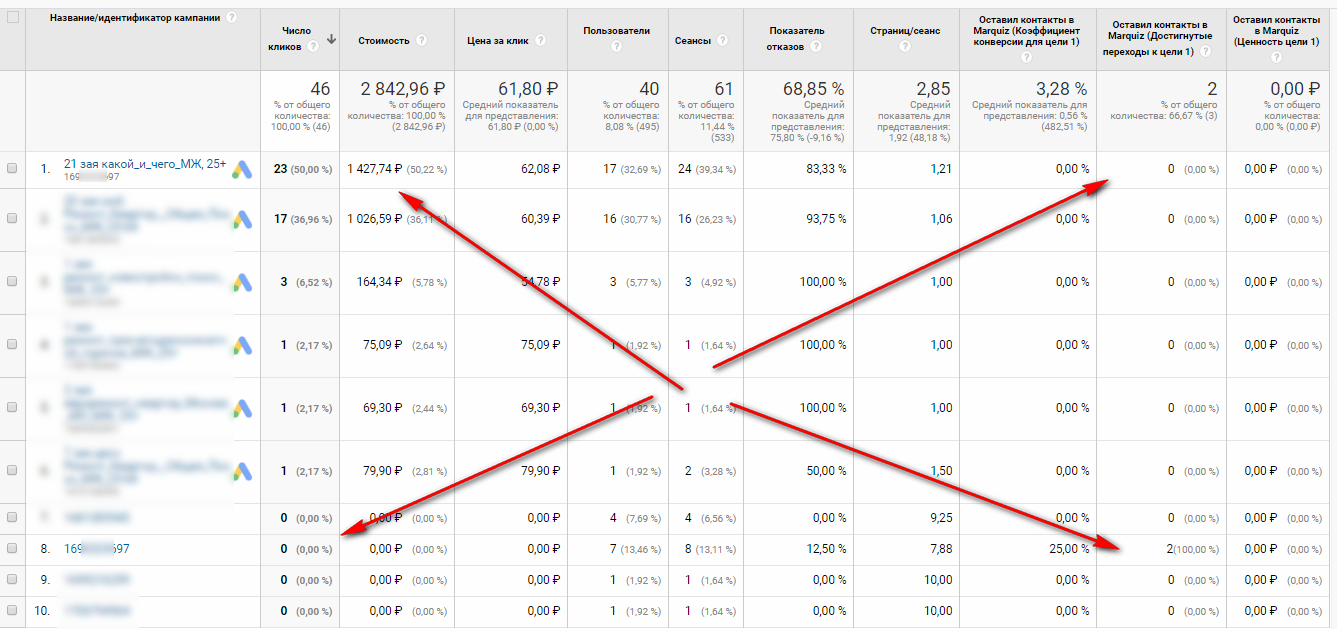Click average cost per click 61,80 ₽
Screen dimensions: 1337x629
pyautogui.click(x=528, y=89)
